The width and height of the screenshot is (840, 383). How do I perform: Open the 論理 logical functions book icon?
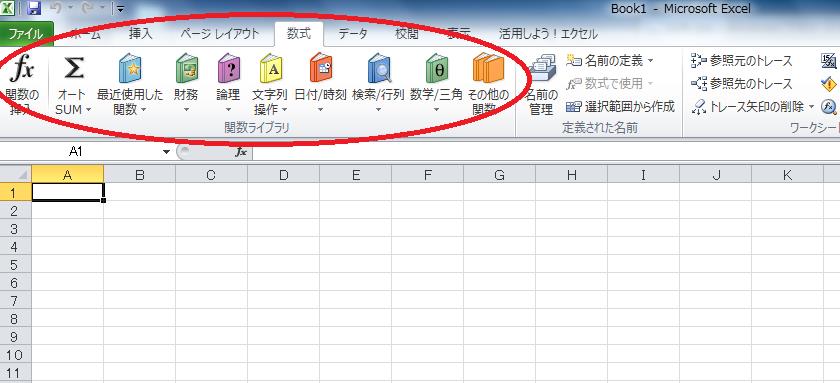click(228, 69)
